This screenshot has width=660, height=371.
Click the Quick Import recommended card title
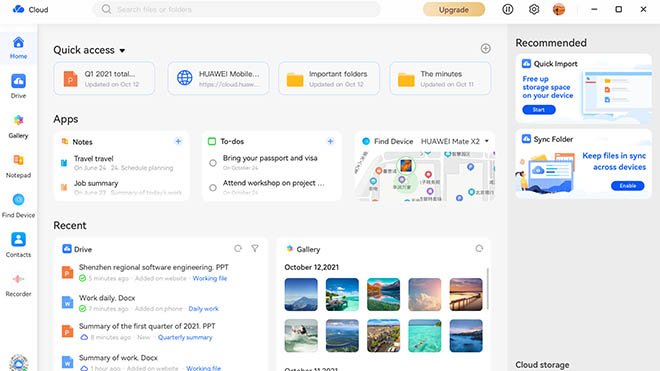[556, 64]
